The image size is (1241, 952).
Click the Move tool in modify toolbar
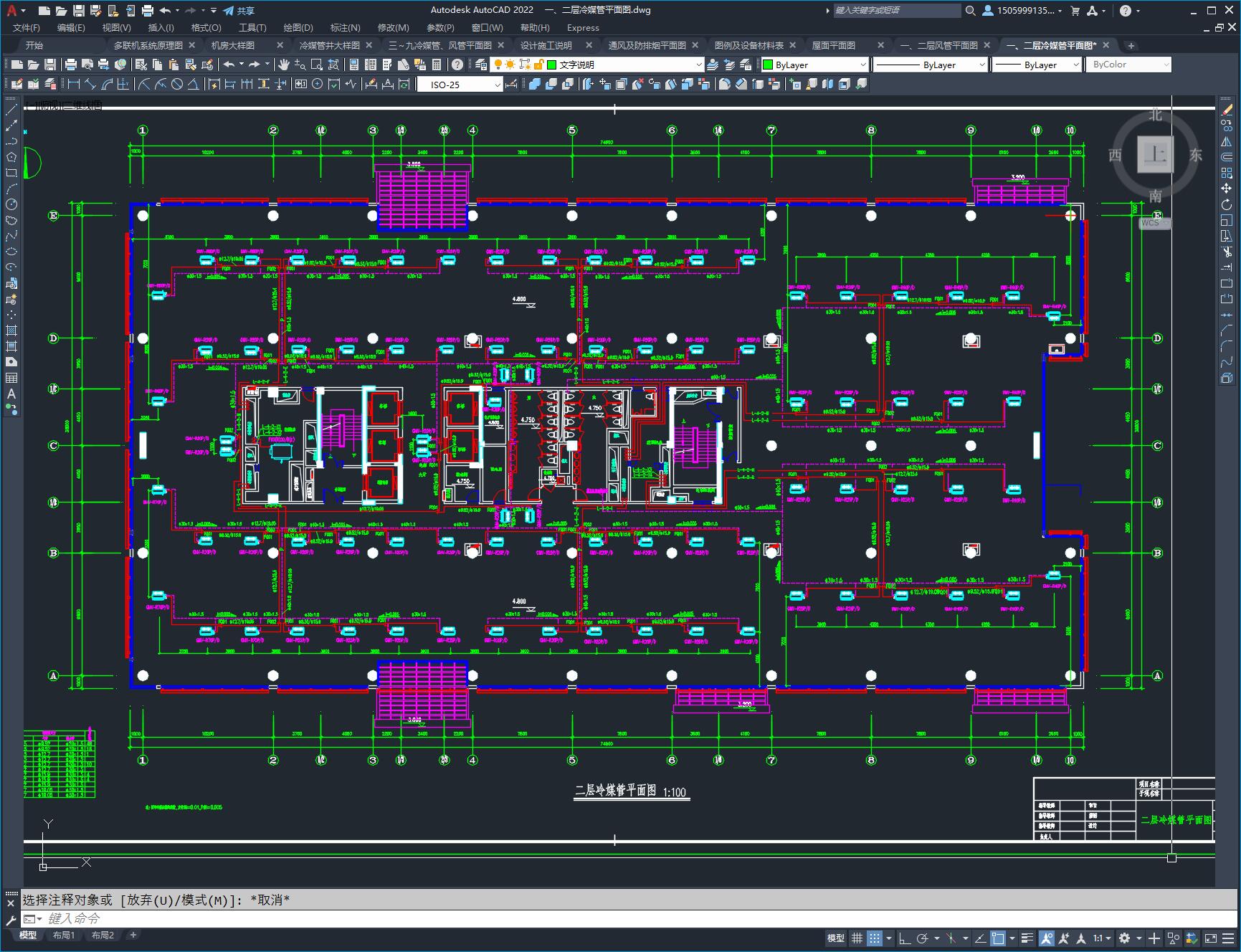click(1227, 189)
